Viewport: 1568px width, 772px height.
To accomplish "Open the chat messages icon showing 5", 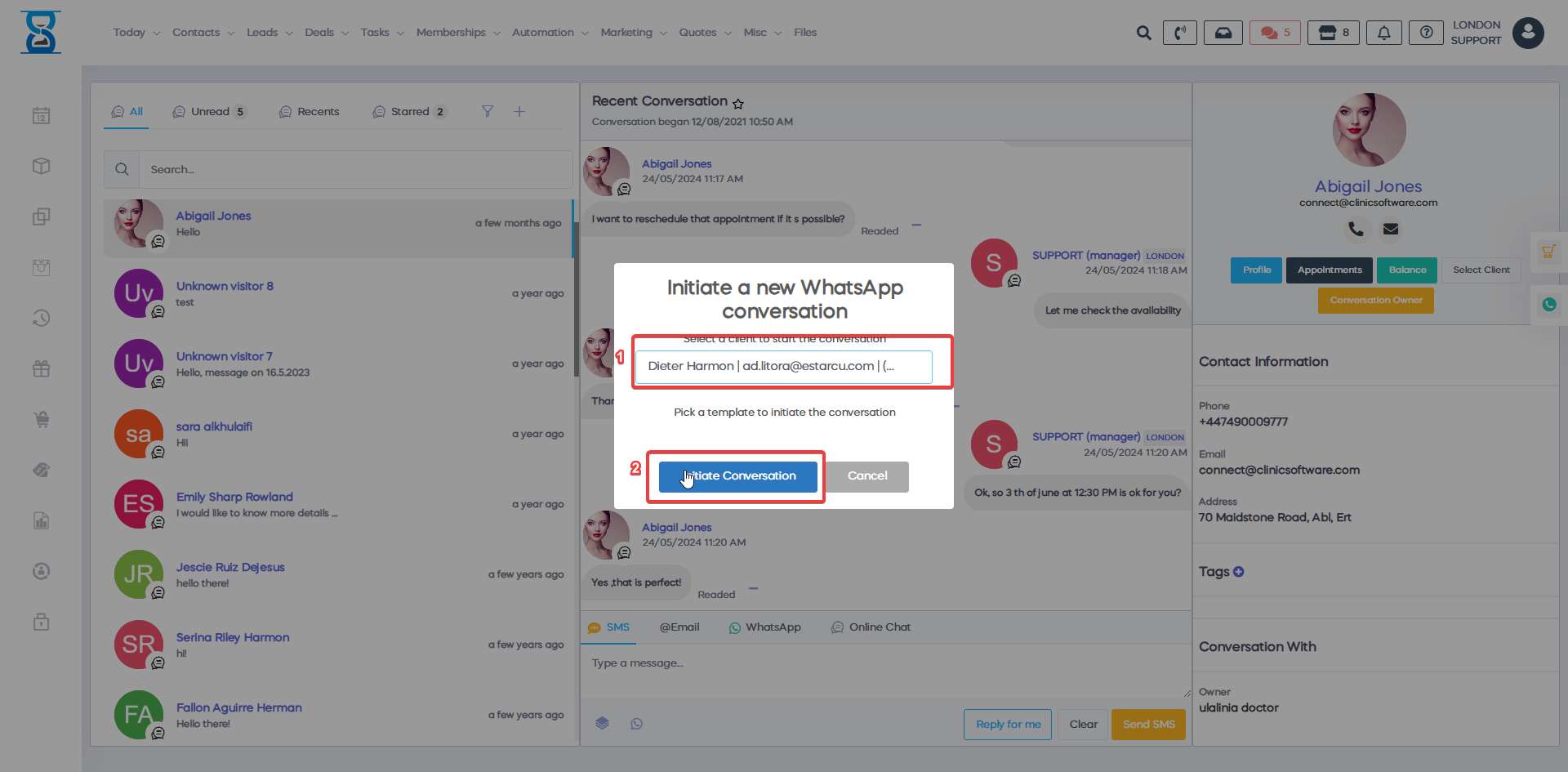I will [x=1274, y=33].
